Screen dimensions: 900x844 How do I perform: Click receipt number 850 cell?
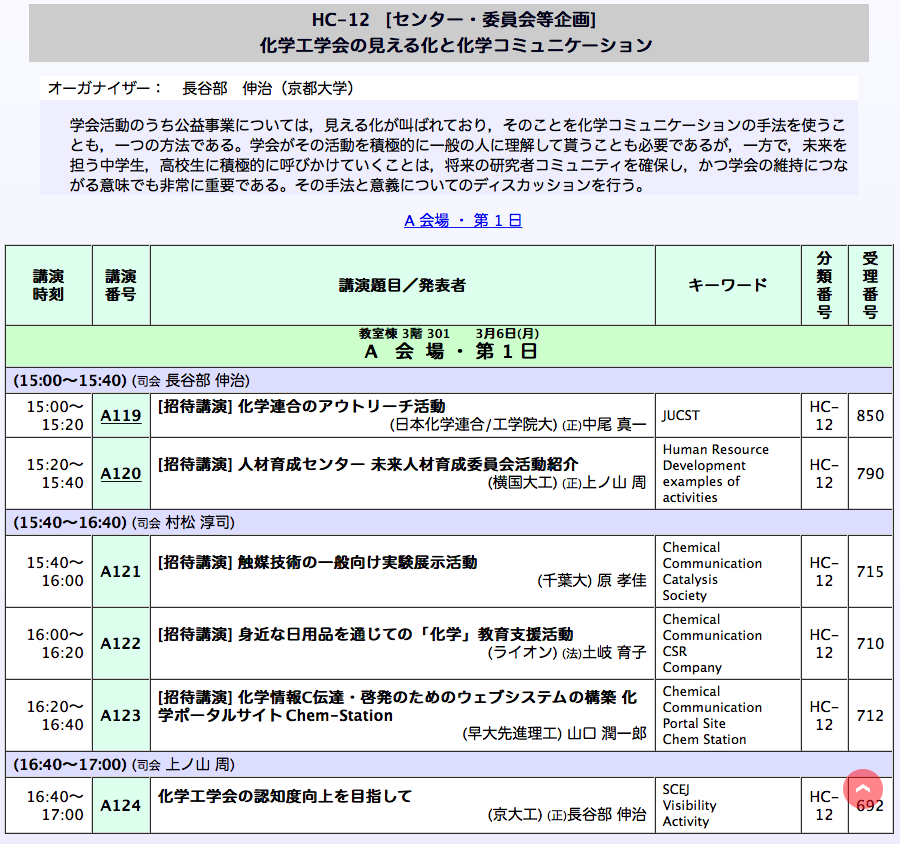click(870, 415)
